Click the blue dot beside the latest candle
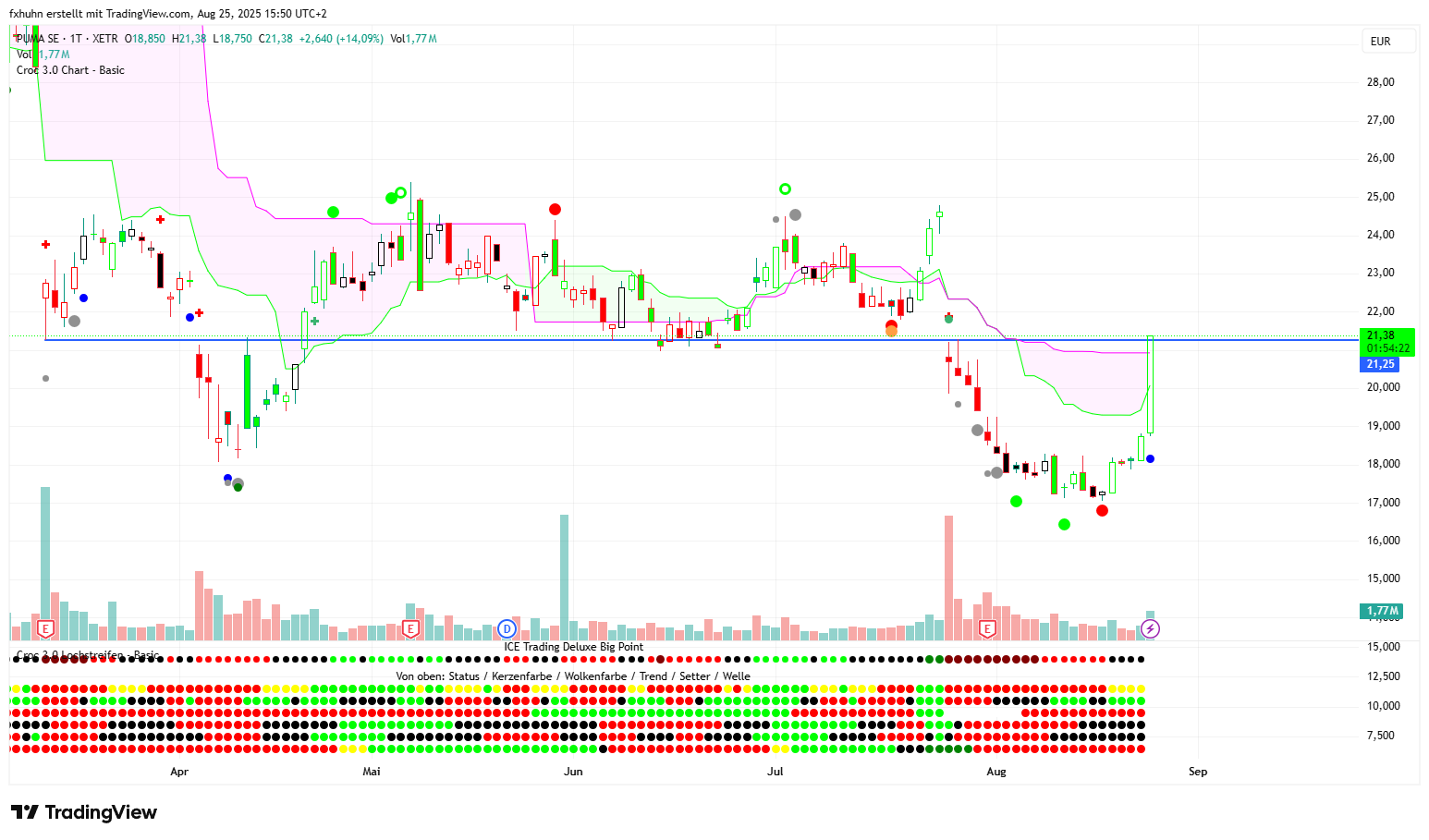The image size is (1429, 840). pyautogui.click(x=1150, y=459)
